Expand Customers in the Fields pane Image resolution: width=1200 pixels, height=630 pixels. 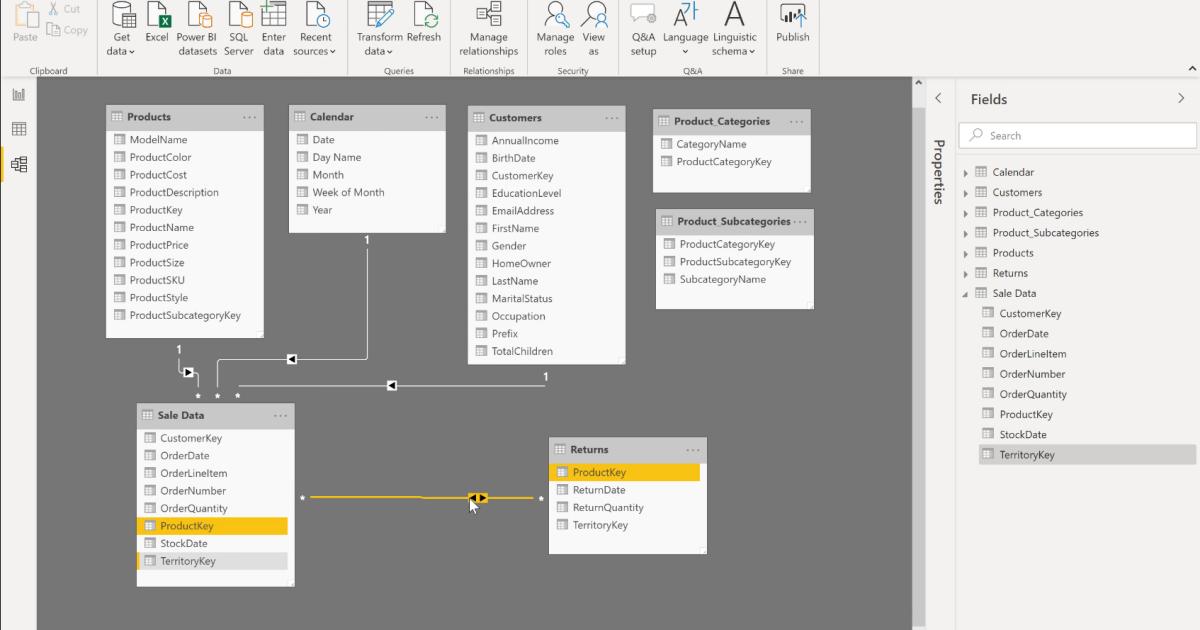tap(964, 192)
